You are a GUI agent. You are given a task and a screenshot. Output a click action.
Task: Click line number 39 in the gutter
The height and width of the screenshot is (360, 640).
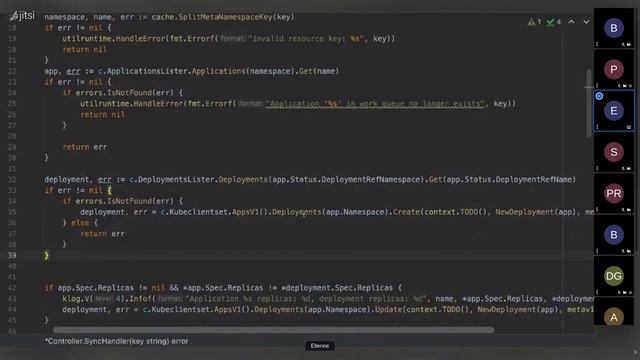pos(12,255)
